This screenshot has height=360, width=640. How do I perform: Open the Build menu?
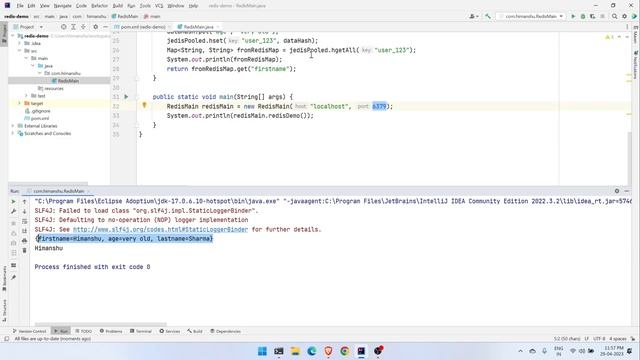tap(118, 6)
